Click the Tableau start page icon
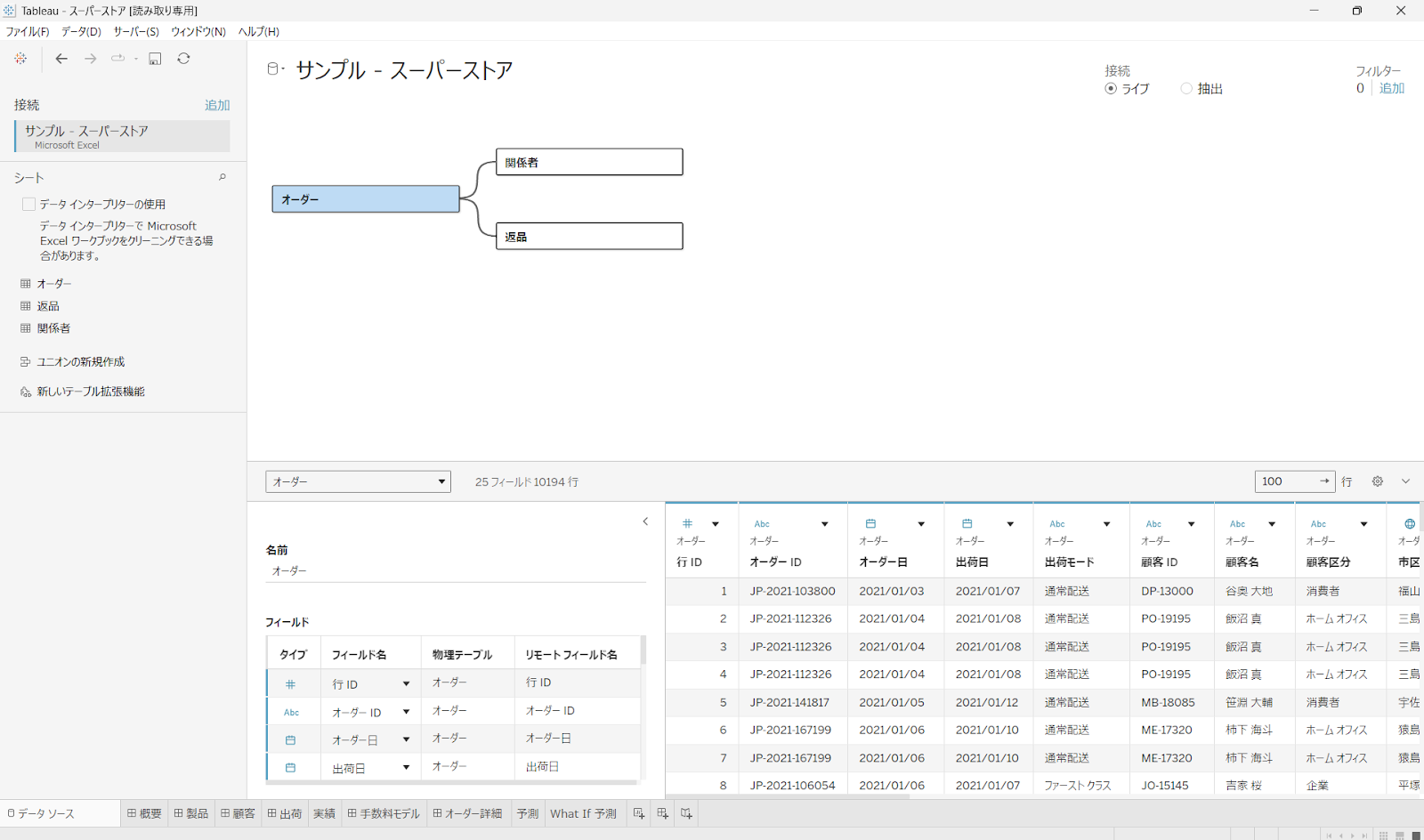The image size is (1424, 840). [20, 59]
